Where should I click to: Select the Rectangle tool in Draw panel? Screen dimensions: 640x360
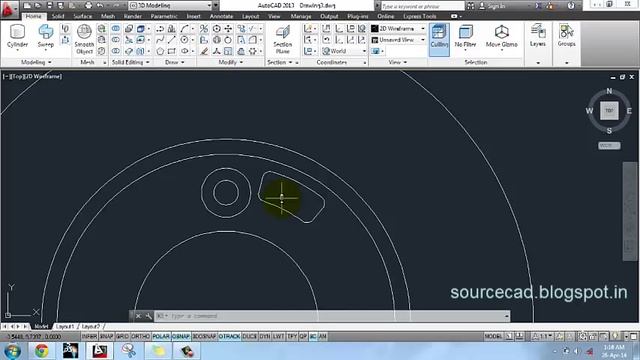172,51
